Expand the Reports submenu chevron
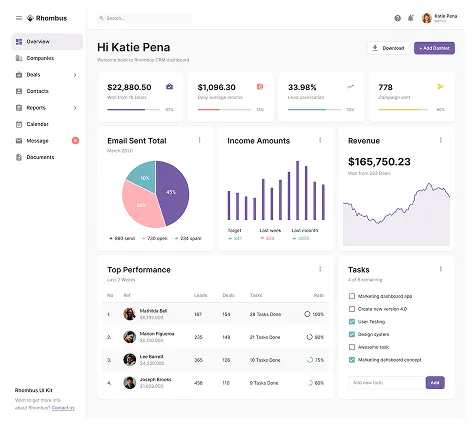The height and width of the screenshot is (434, 473). point(75,108)
